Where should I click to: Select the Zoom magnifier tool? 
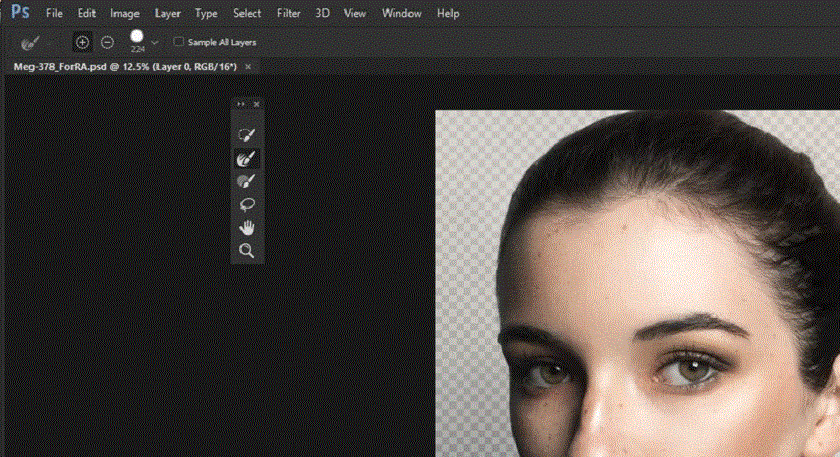(x=246, y=251)
